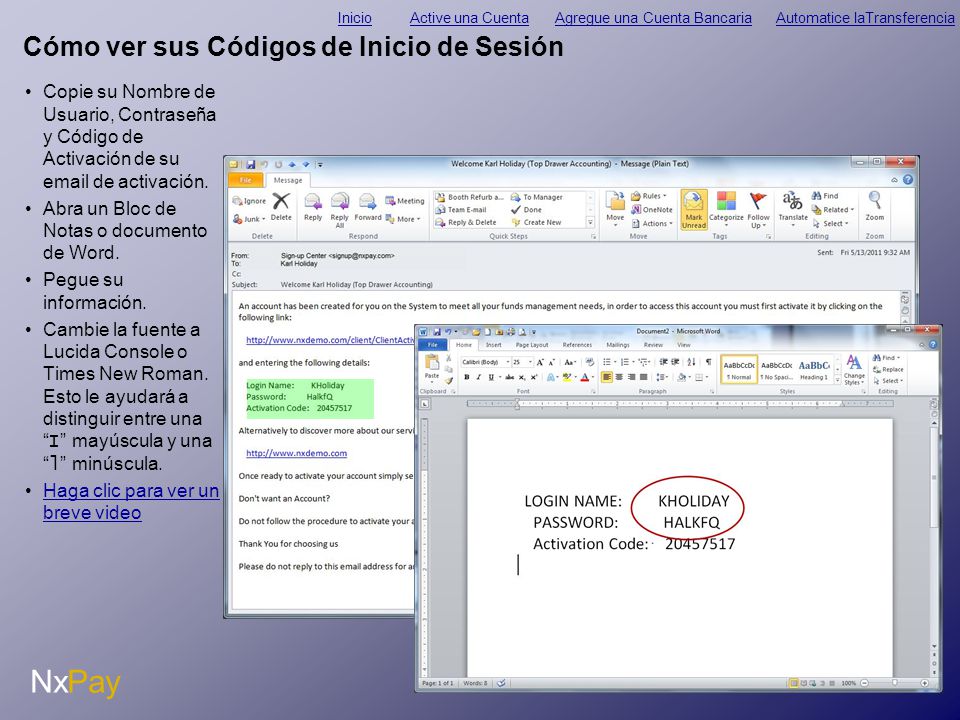Open the More dropdown in Respond group

(x=403, y=219)
